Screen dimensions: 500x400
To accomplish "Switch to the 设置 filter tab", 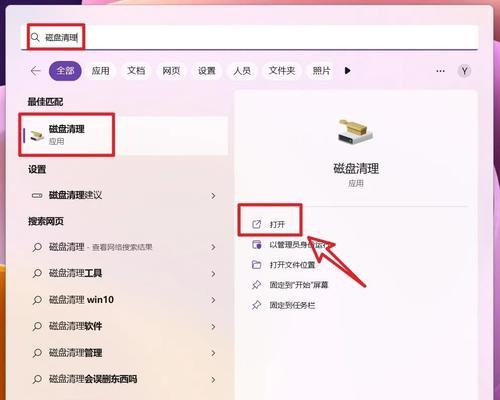I will click(206, 71).
